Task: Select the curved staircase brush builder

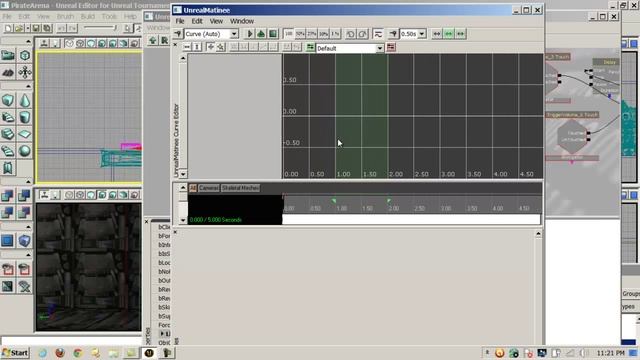Action: (8, 117)
